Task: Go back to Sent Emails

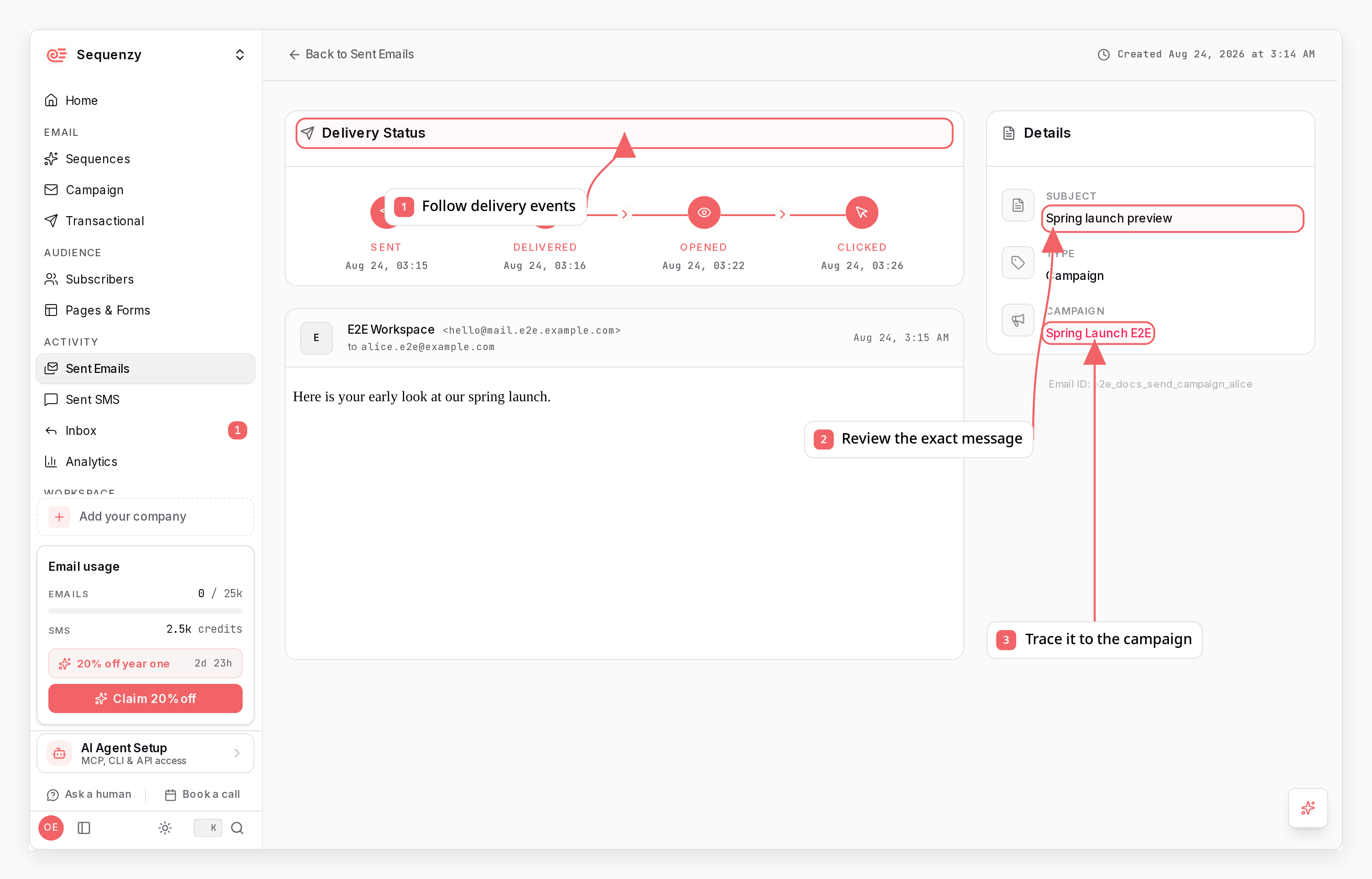Action: point(351,54)
